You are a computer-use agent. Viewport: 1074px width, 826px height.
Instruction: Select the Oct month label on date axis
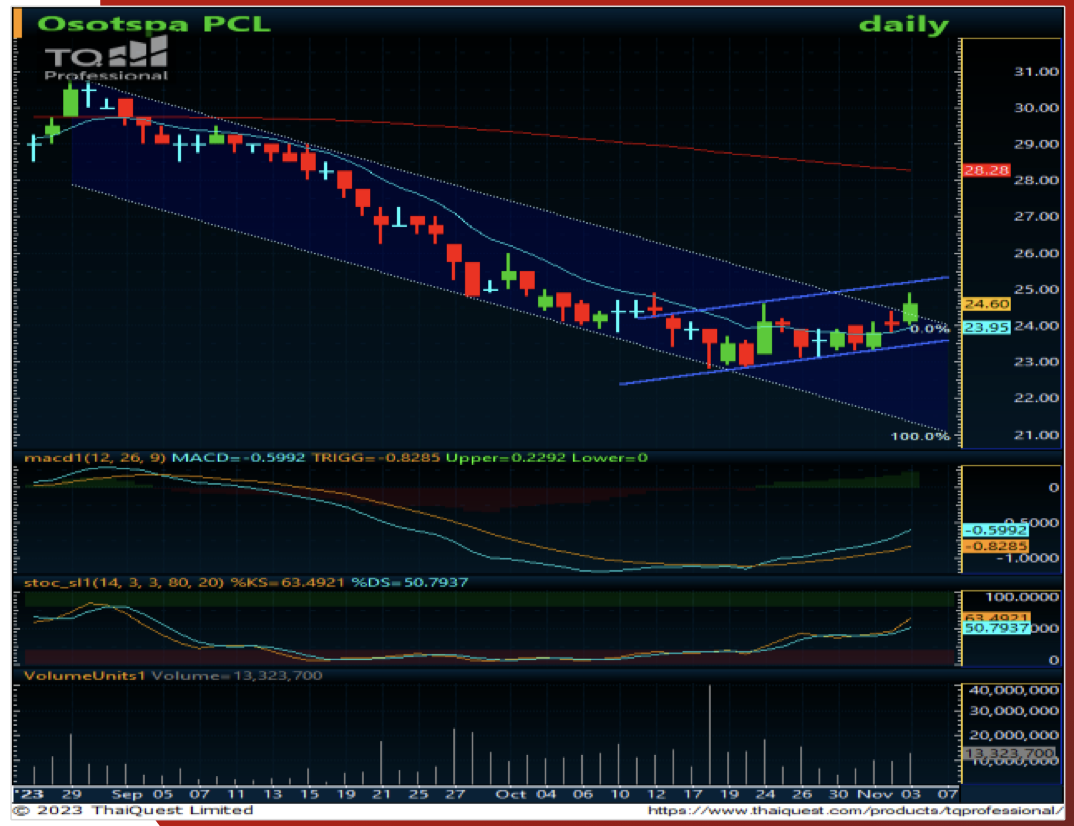tap(510, 794)
